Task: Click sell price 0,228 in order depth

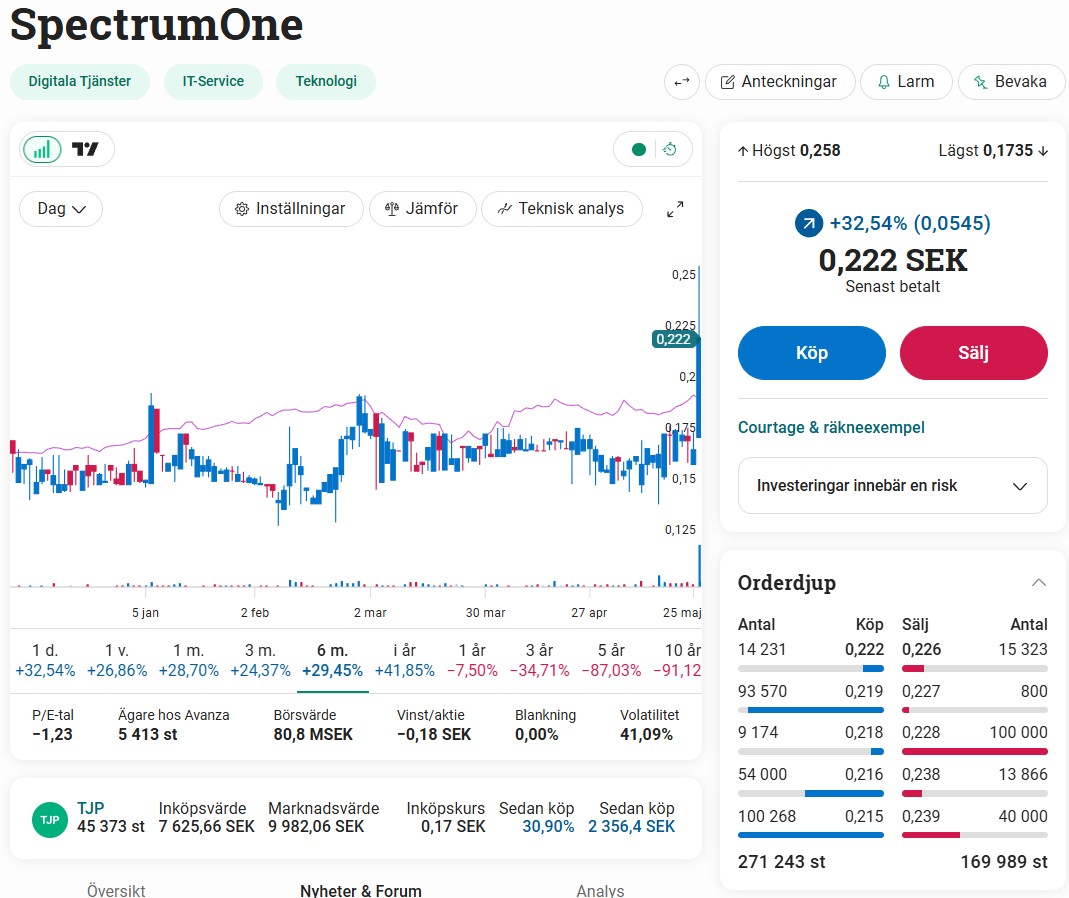Action: click(x=921, y=732)
